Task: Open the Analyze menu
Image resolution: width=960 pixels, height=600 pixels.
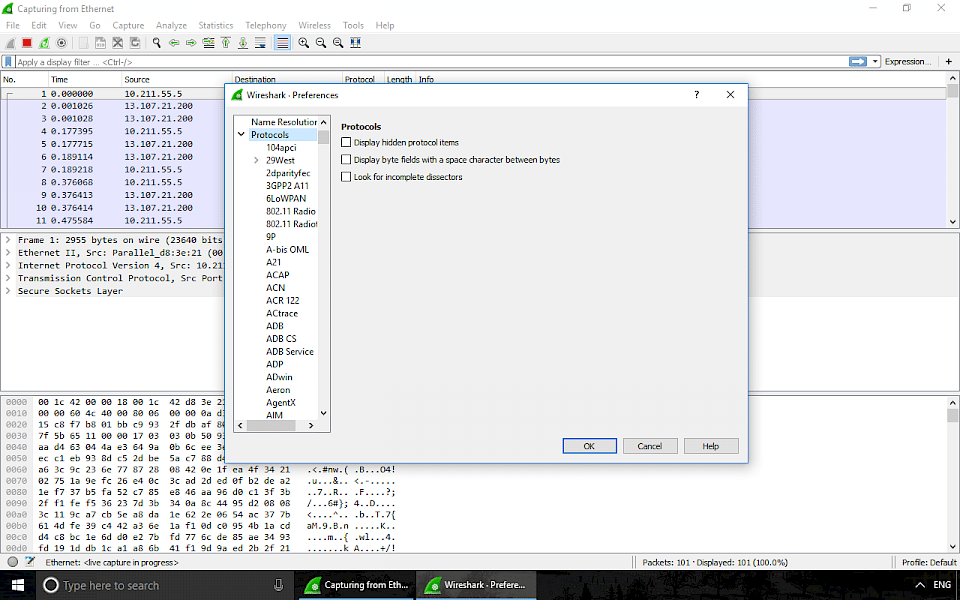Action: tap(171, 25)
